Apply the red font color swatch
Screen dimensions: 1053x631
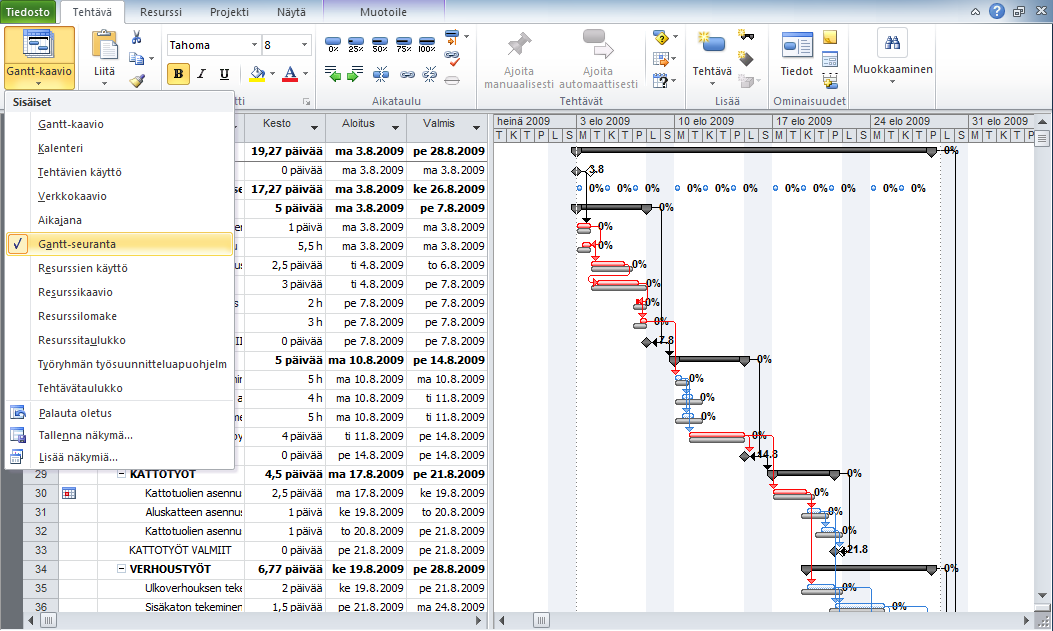[290, 74]
